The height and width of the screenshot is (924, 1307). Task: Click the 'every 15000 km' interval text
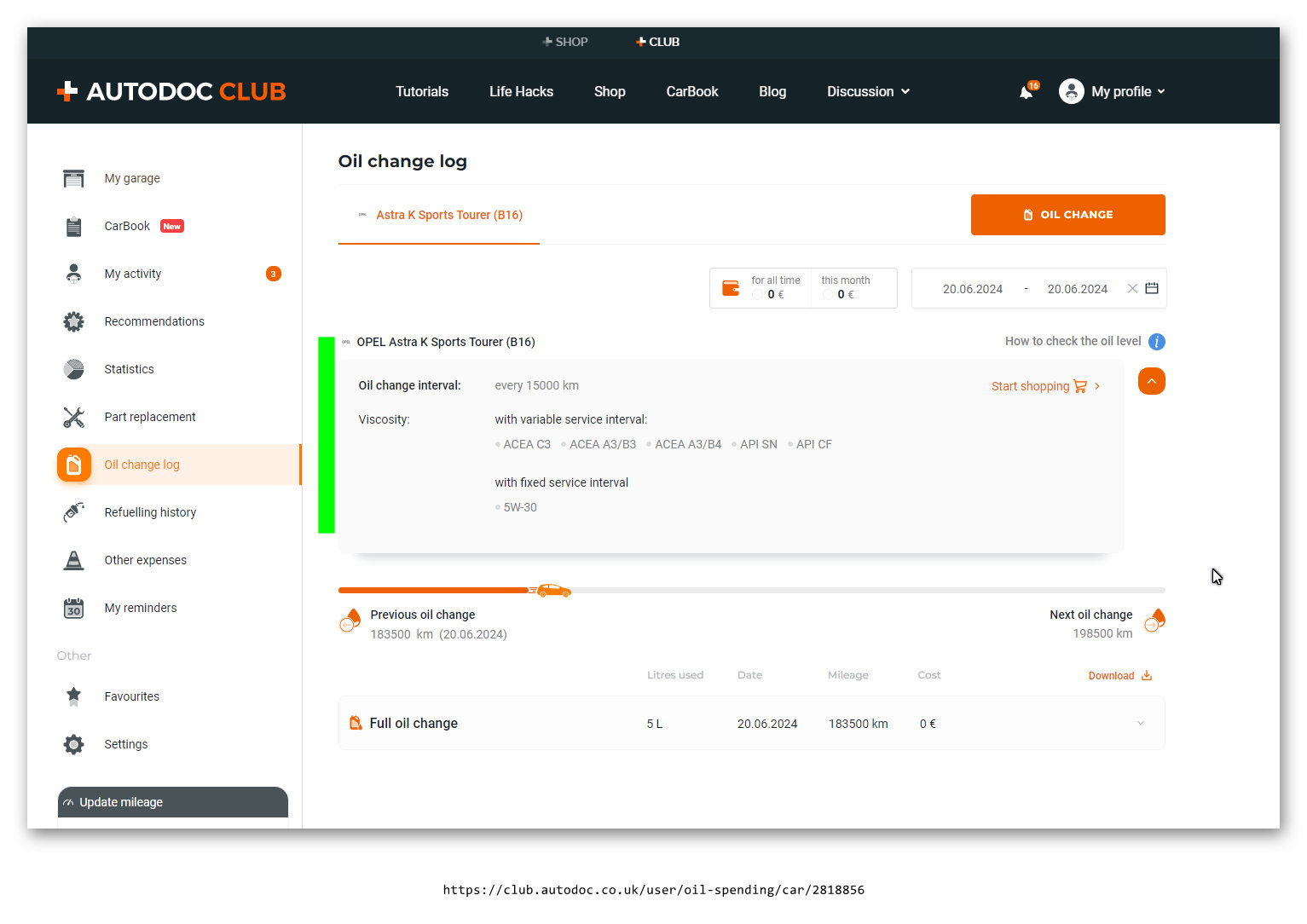coord(537,385)
